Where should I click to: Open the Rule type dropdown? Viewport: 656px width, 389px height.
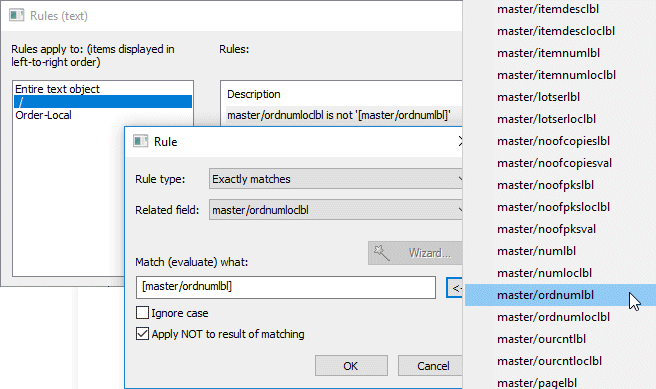(336, 179)
